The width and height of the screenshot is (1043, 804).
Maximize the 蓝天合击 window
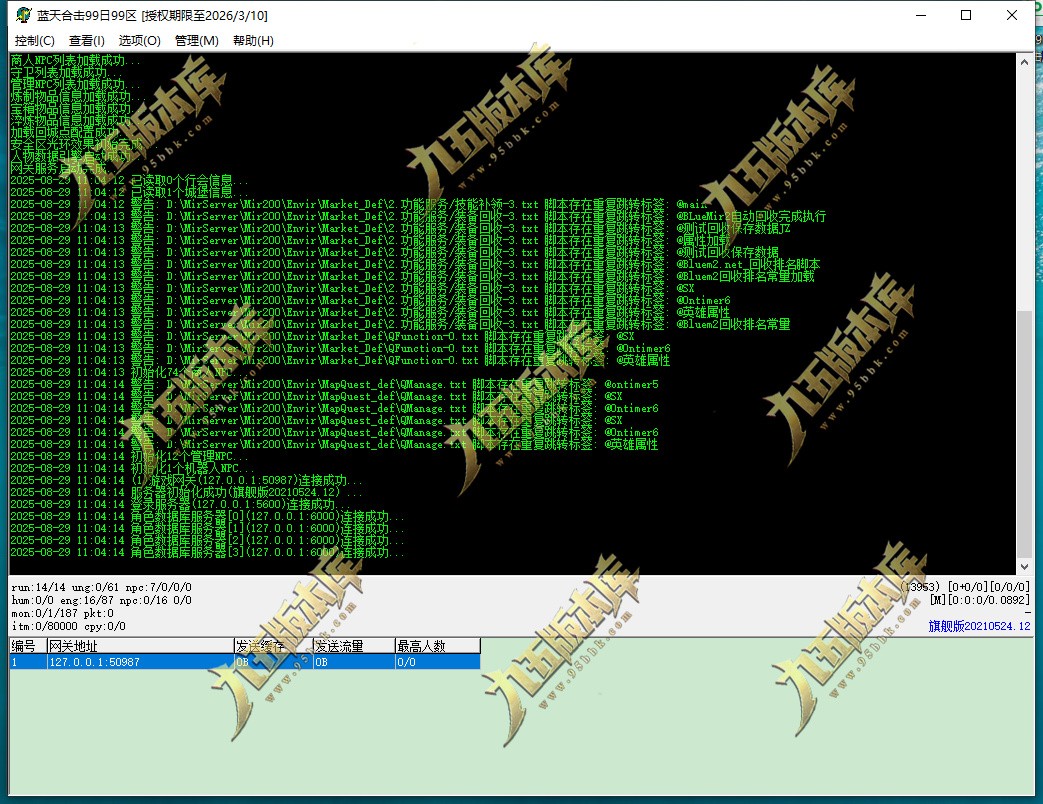pos(966,15)
